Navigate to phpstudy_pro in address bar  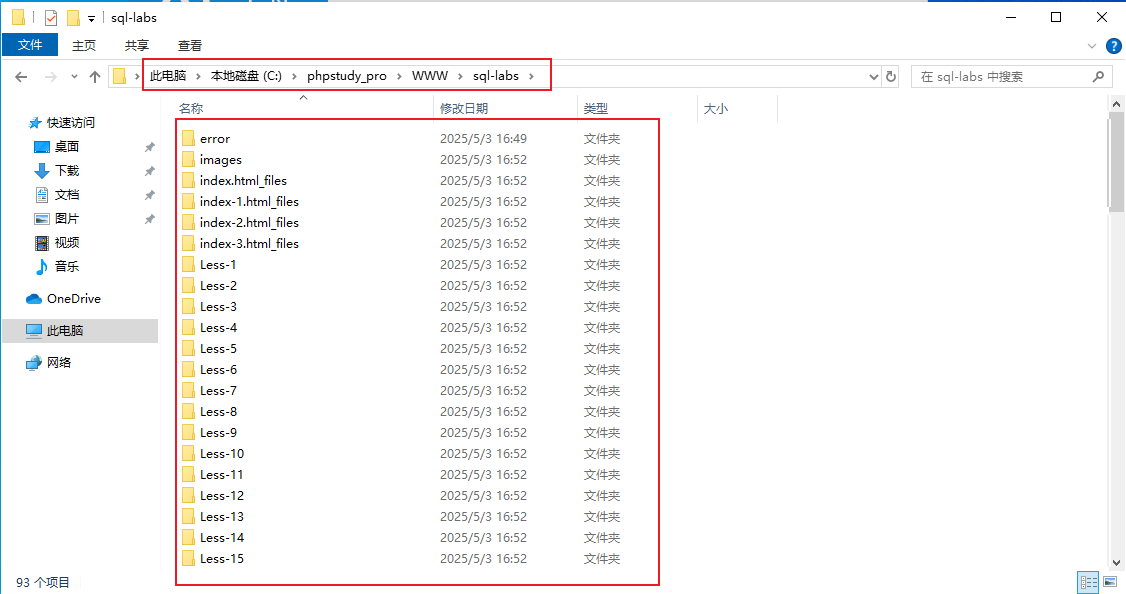[x=347, y=76]
